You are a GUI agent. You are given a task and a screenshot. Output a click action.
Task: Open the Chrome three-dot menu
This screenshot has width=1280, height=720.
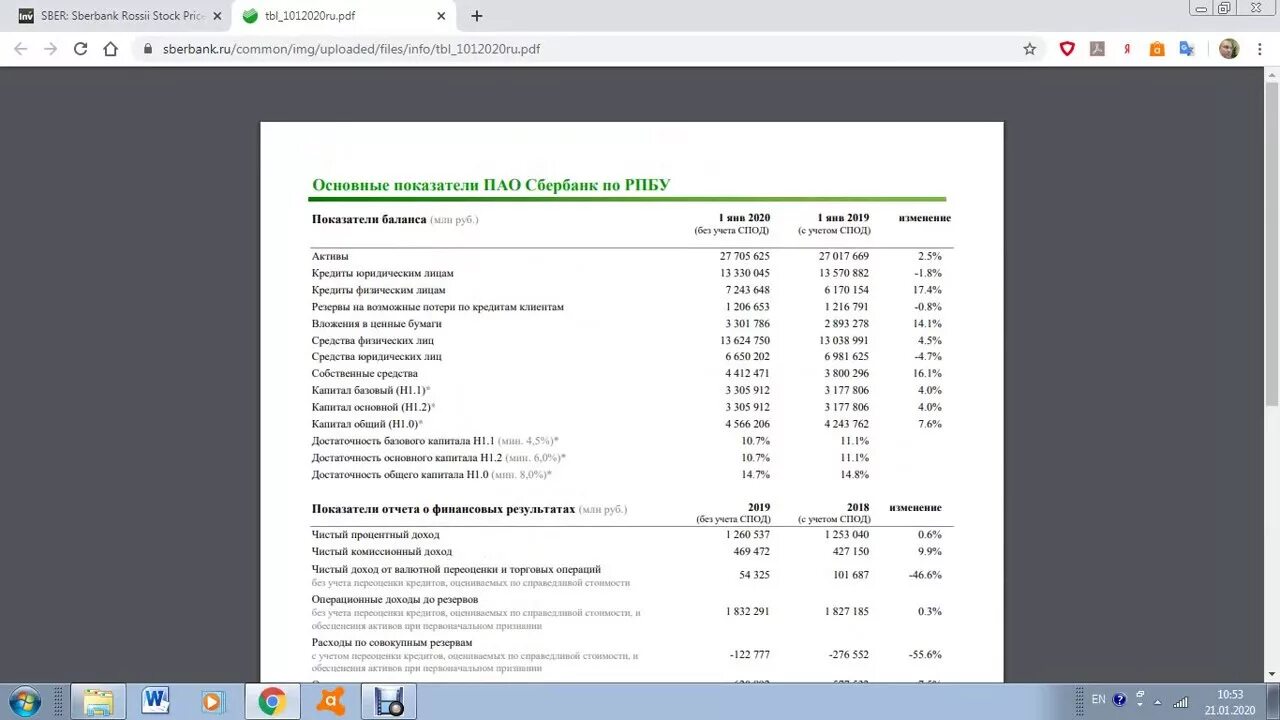pyautogui.click(x=1259, y=48)
